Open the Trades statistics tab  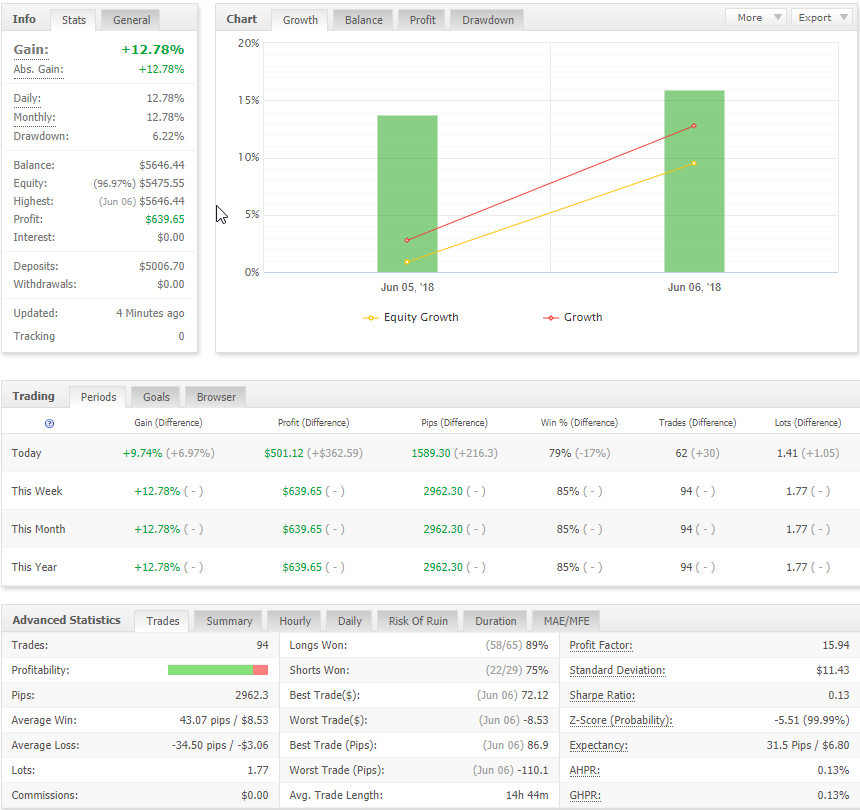[x=162, y=621]
